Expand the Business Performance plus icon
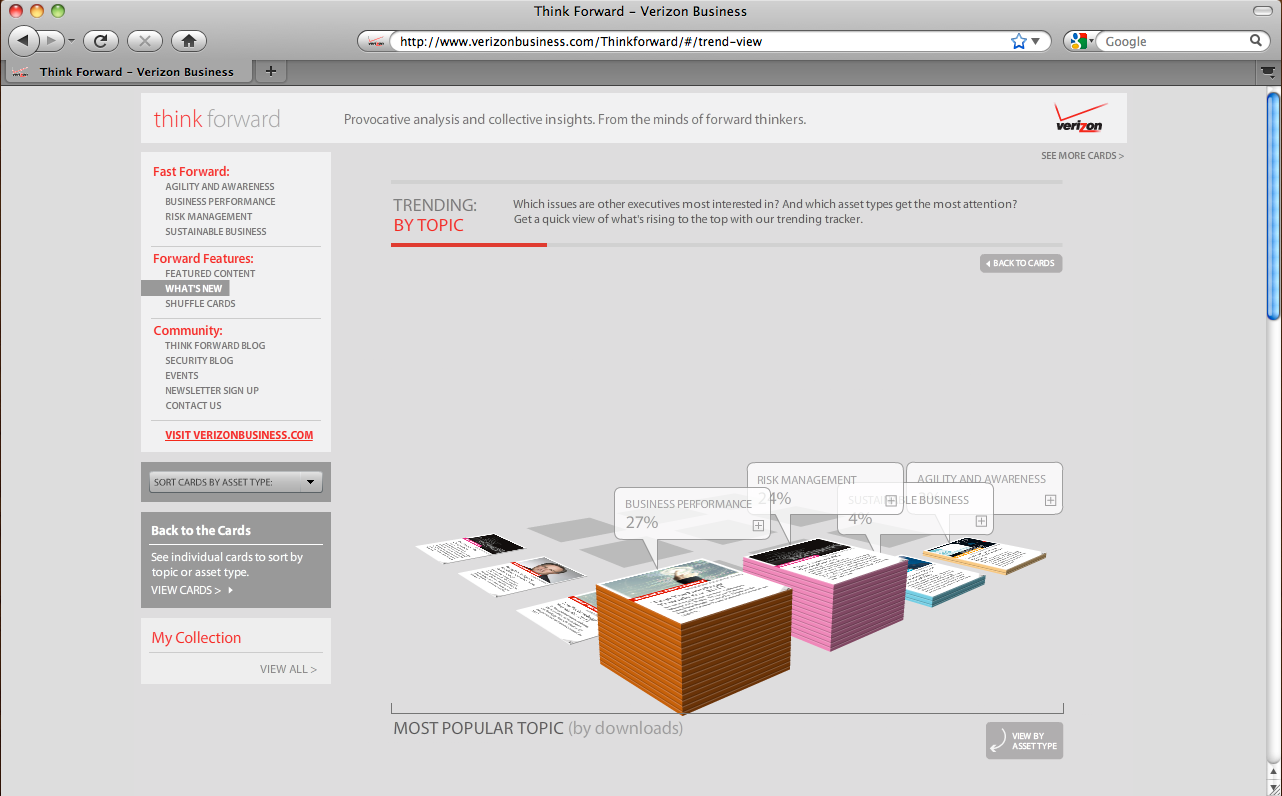Image resolution: width=1282 pixels, height=796 pixels. coord(758,525)
